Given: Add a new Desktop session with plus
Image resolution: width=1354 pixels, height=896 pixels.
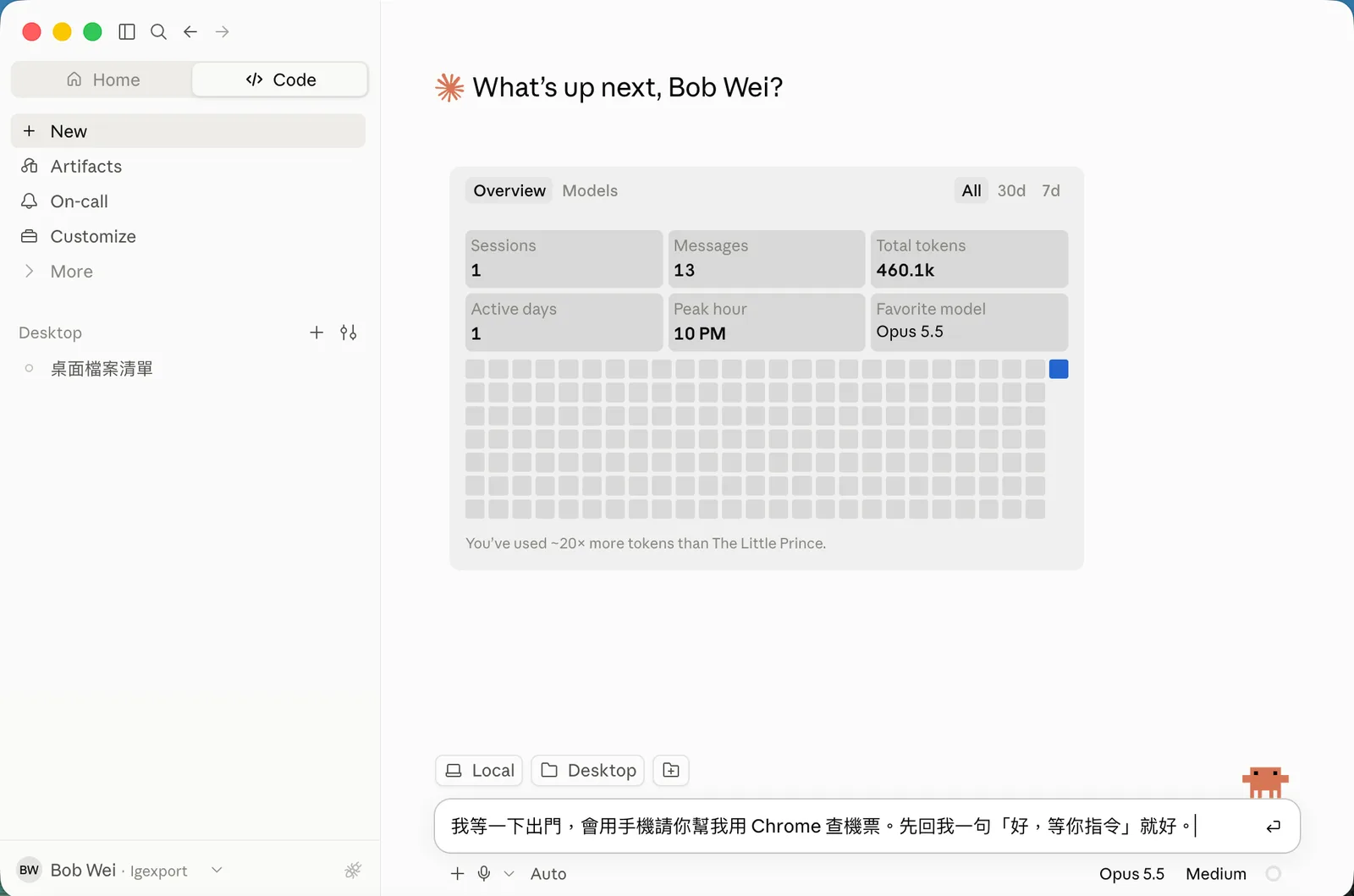Looking at the screenshot, I should click(x=316, y=333).
